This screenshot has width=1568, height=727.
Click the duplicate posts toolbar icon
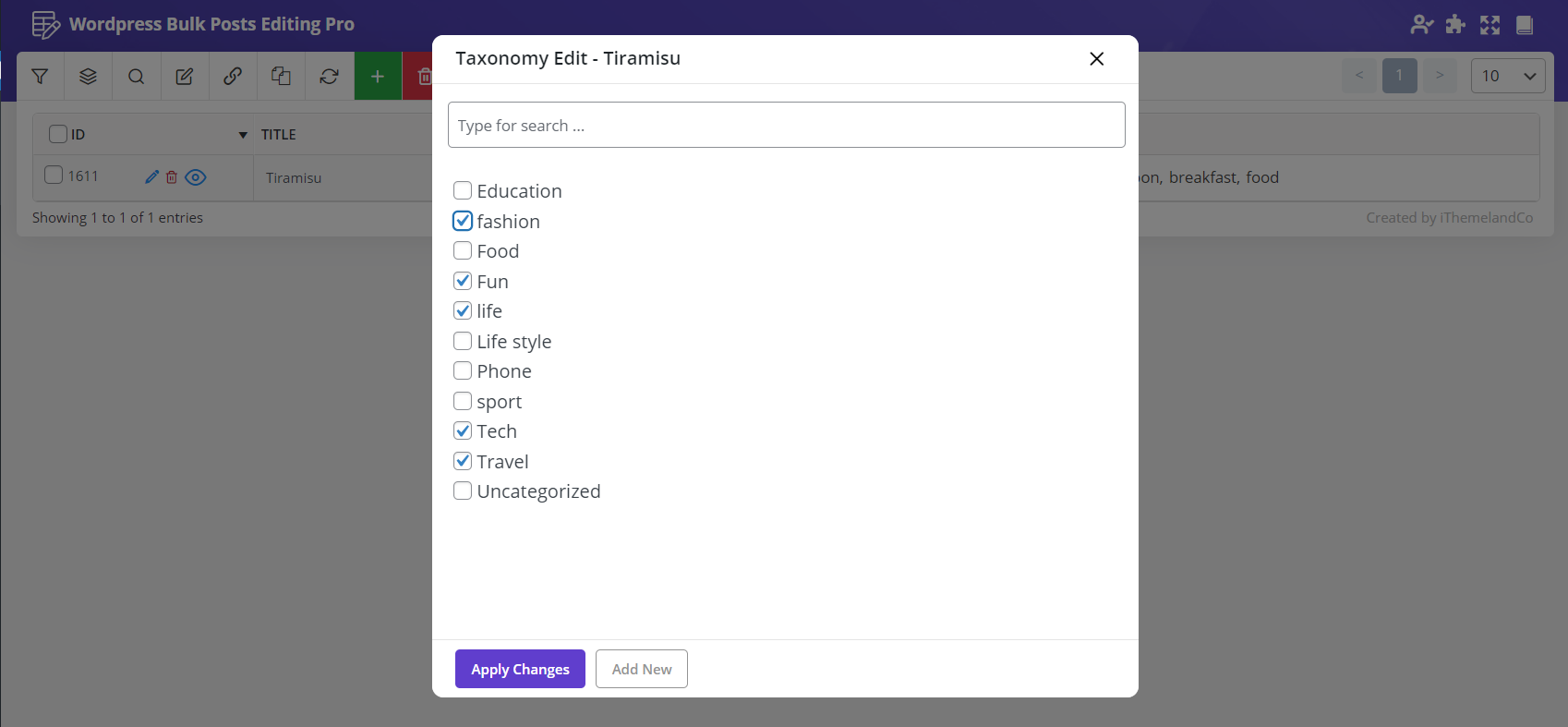pyautogui.click(x=281, y=77)
